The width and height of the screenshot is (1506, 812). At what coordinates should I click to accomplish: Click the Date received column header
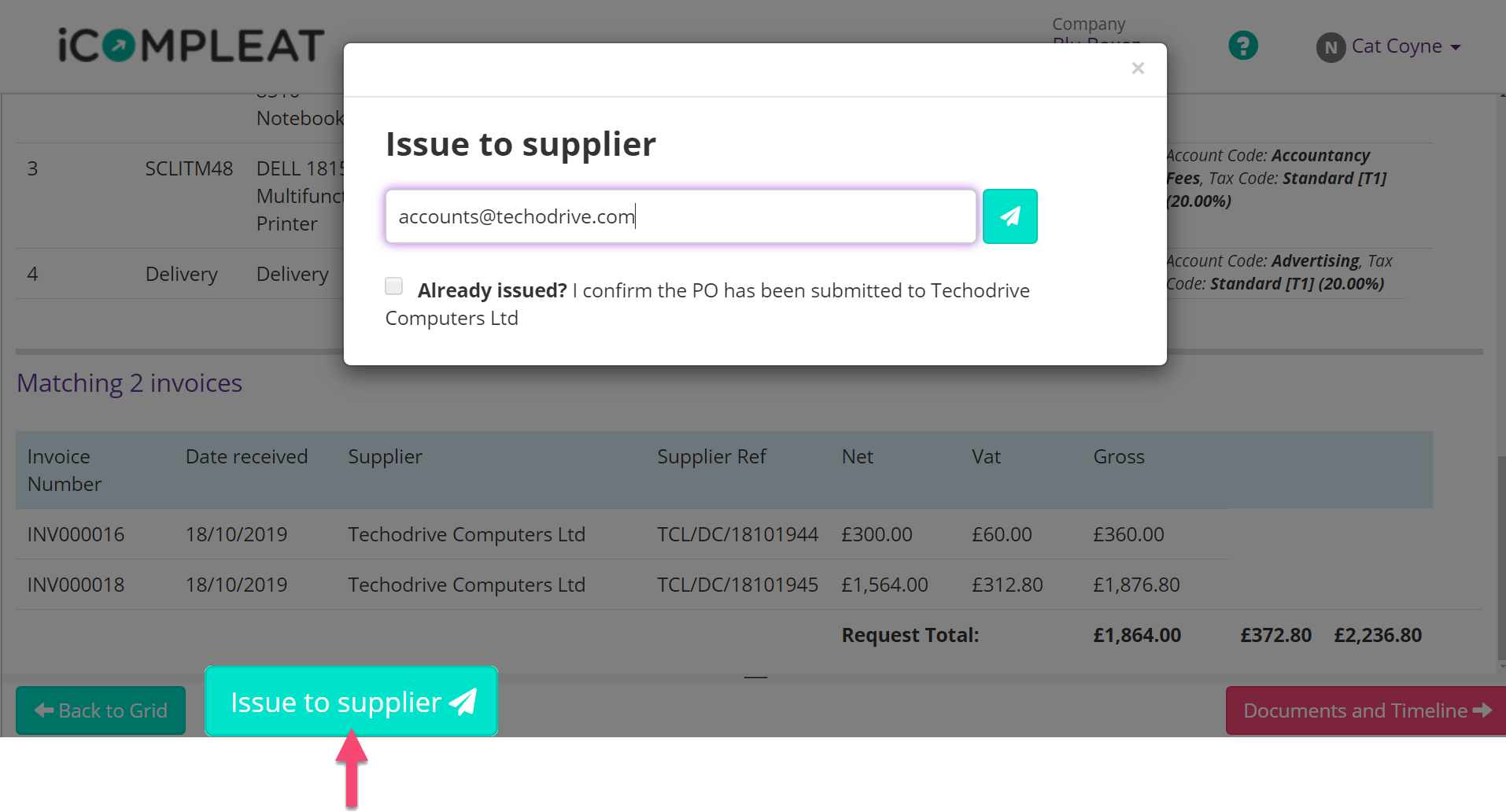click(246, 456)
